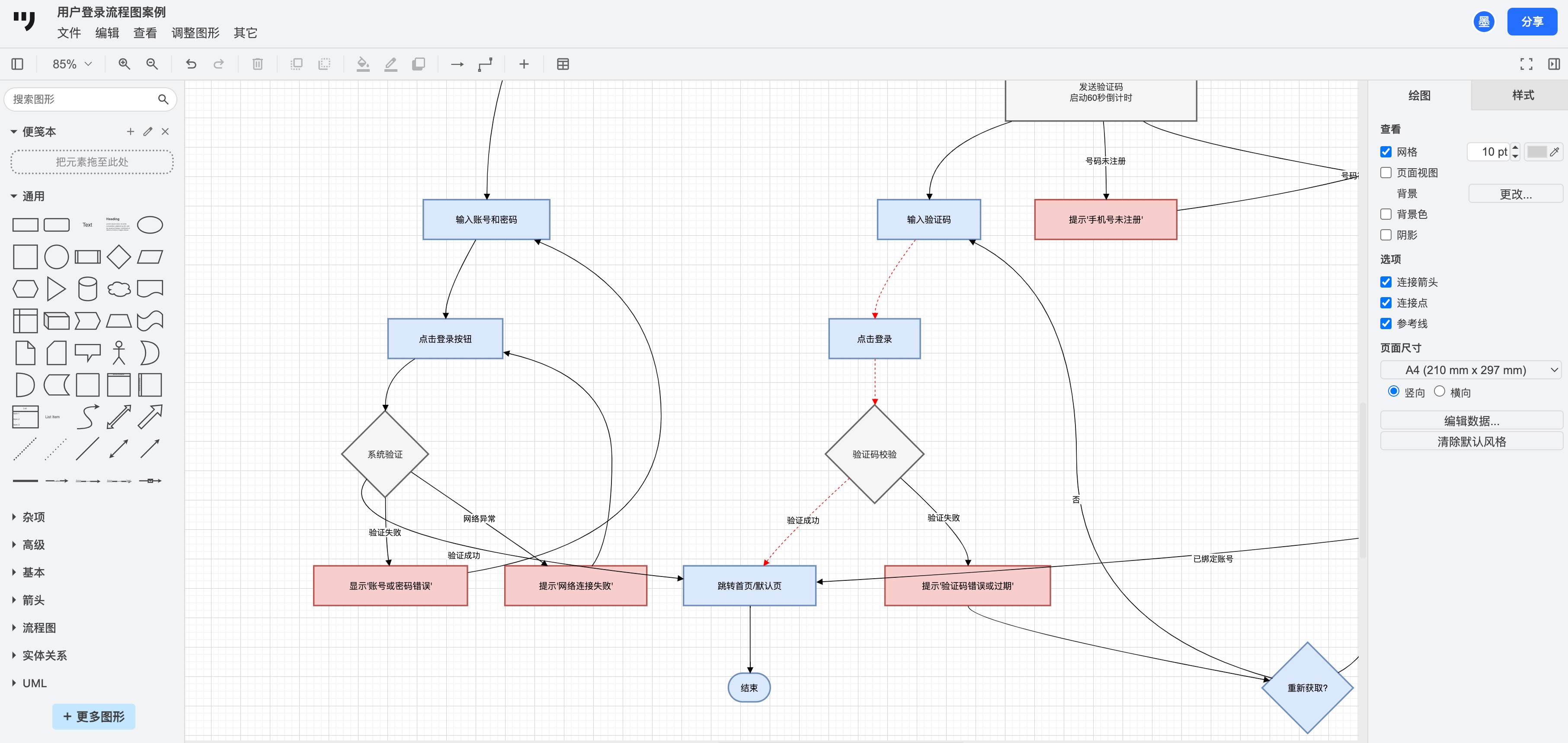Open the 查看 menu
The image size is (1568, 743).
click(x=145, y=33)
